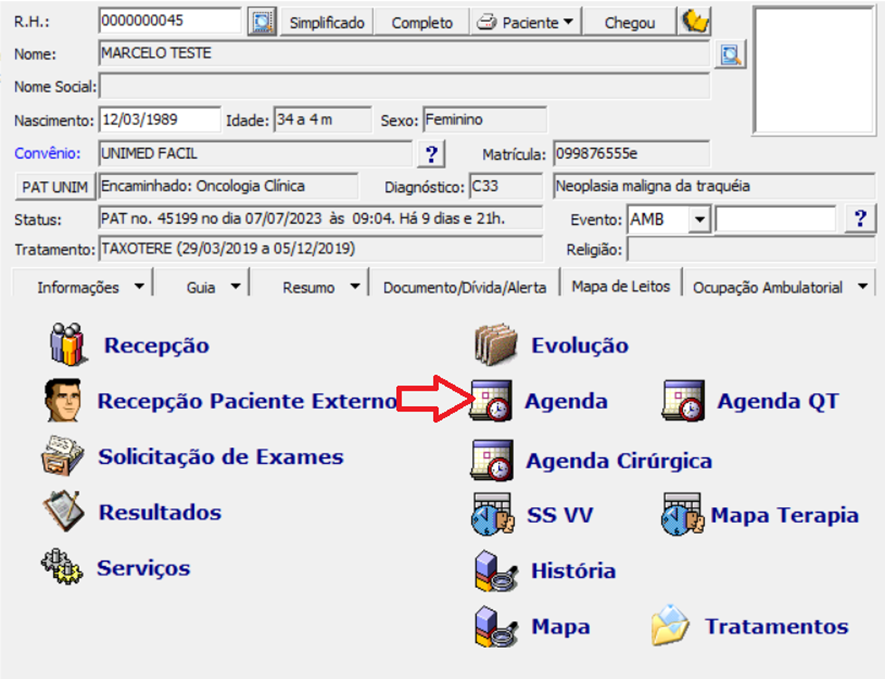Click the Serviços link text

click(143, 568)
